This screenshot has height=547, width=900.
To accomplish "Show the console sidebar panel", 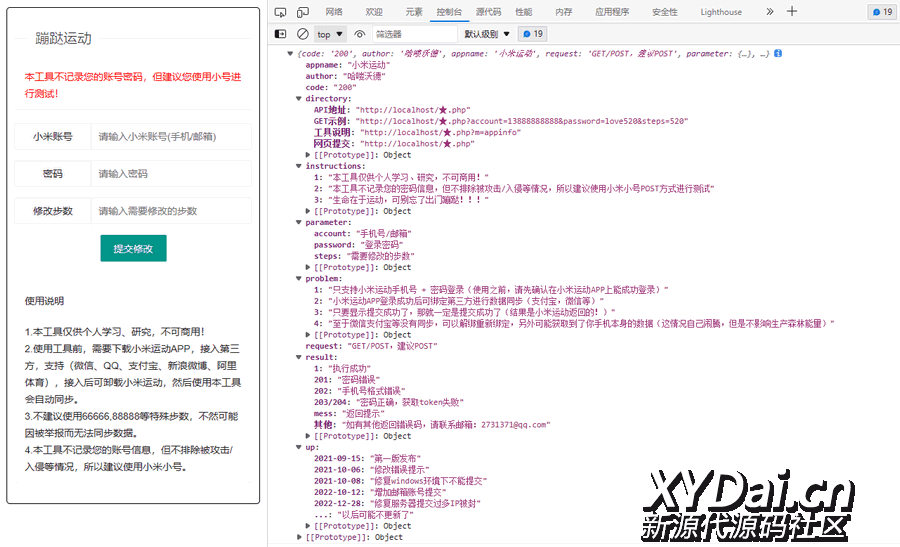I will pyautogui.click(x=281, y=34).
